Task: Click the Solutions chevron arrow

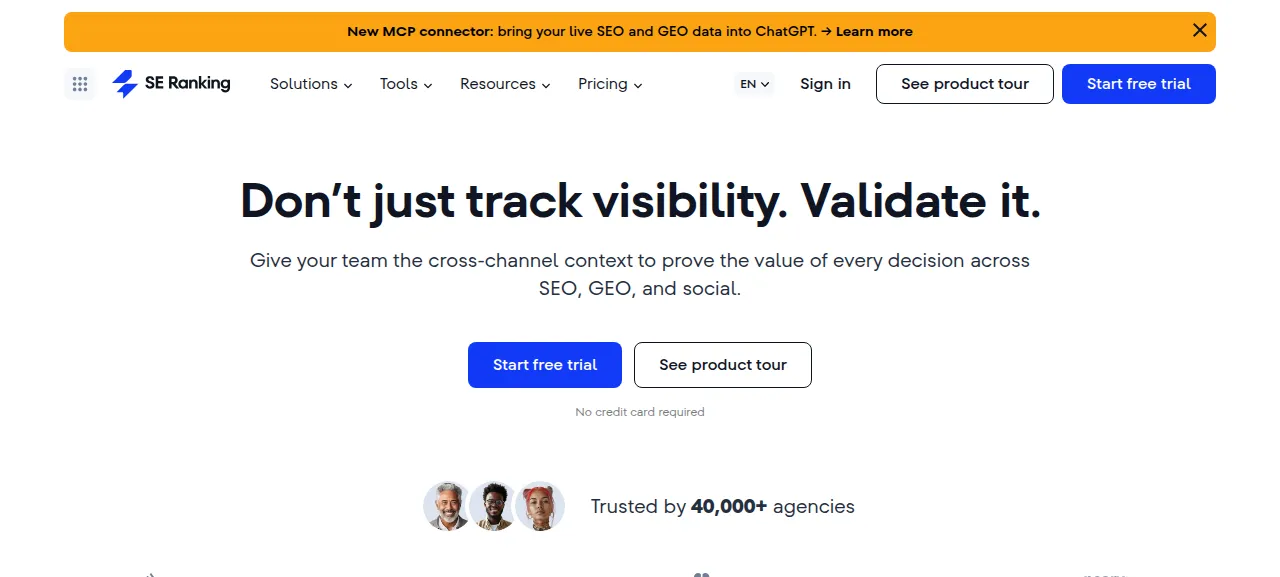Action: click(x=348, y=85)
